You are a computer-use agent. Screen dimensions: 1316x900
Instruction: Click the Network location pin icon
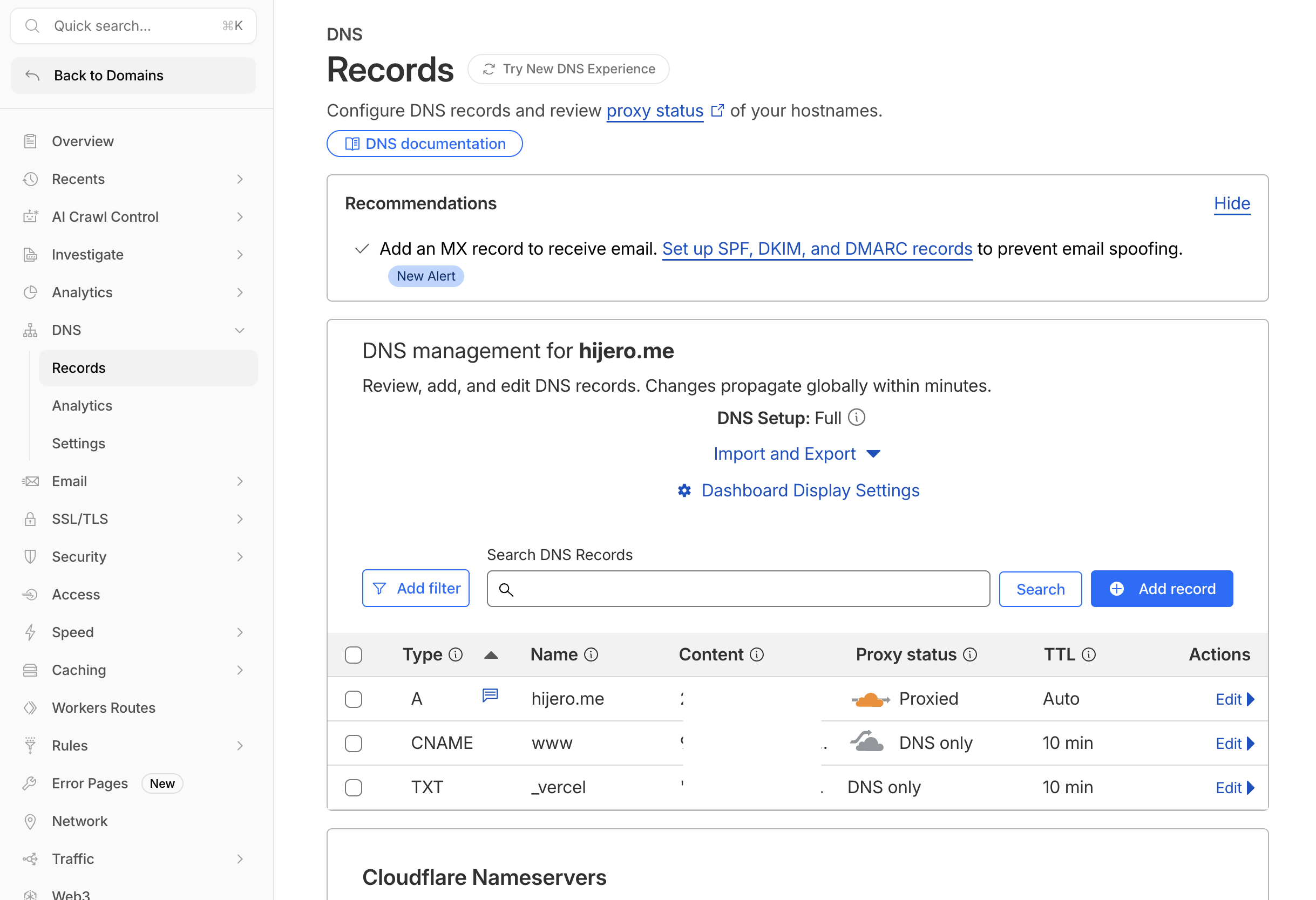[31, 821]
